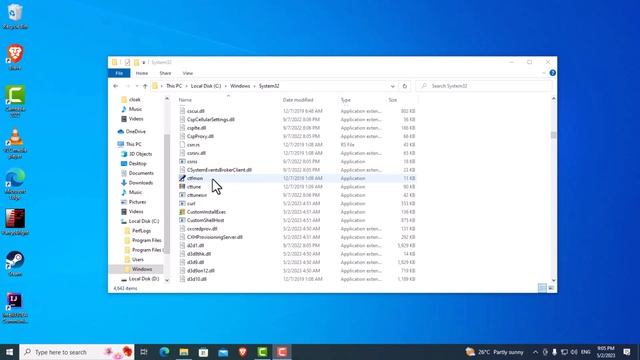
Task: Click the navigation pane down scroll arrow
Action: coord(167,280)
